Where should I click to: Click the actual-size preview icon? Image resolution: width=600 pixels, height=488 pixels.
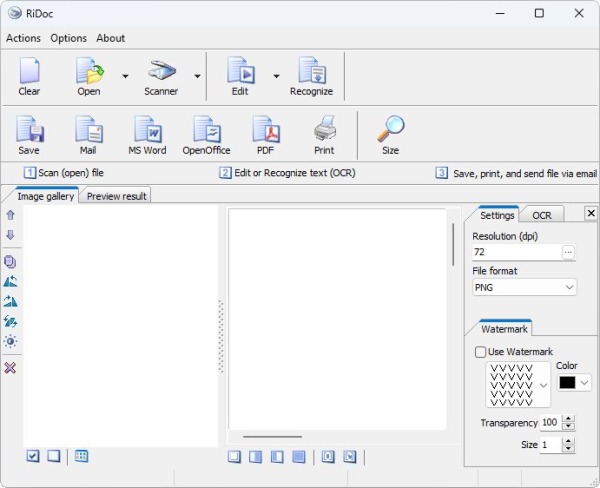tap(328, 457)
